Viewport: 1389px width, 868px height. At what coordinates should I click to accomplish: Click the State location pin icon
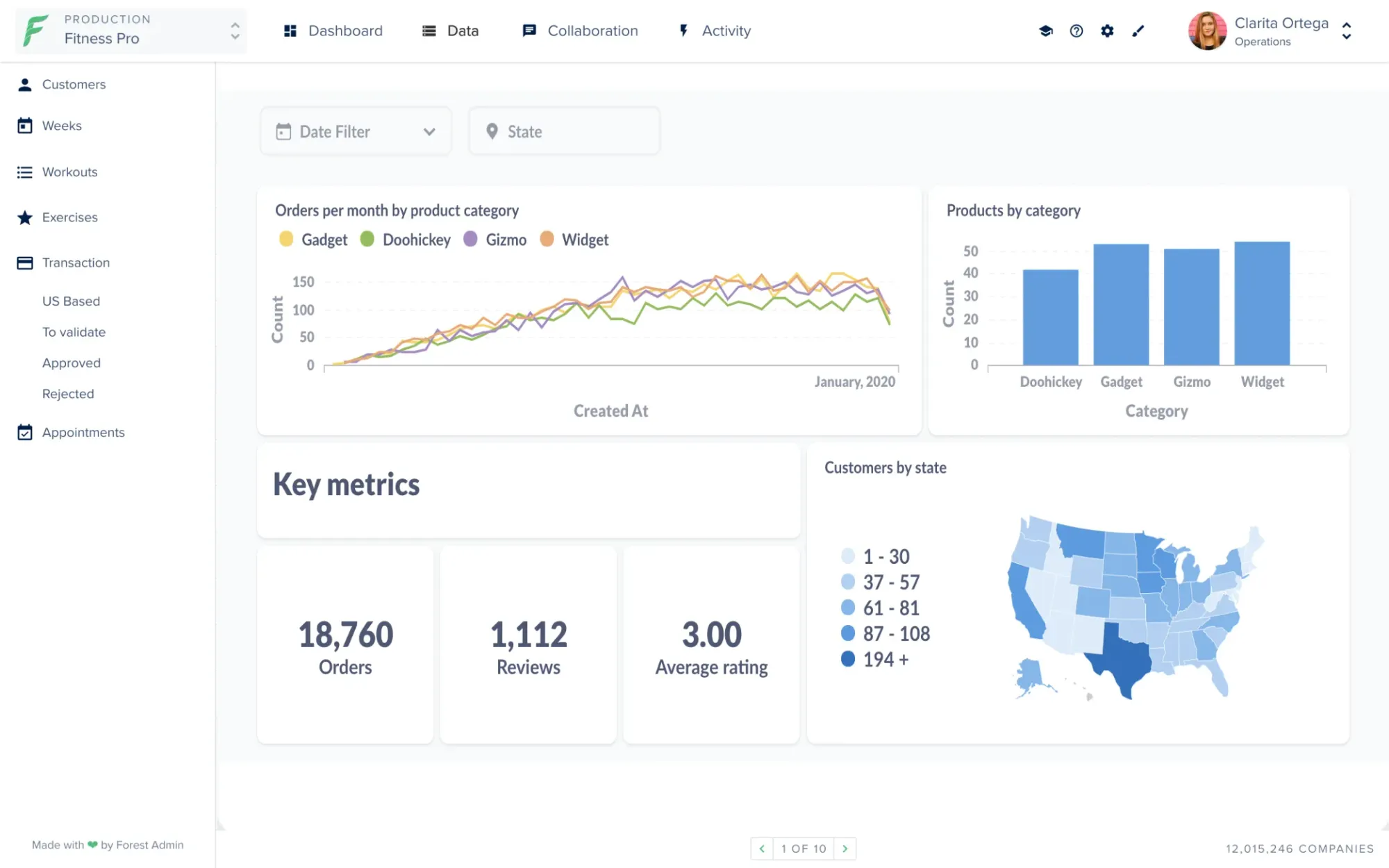click(492, 131)
